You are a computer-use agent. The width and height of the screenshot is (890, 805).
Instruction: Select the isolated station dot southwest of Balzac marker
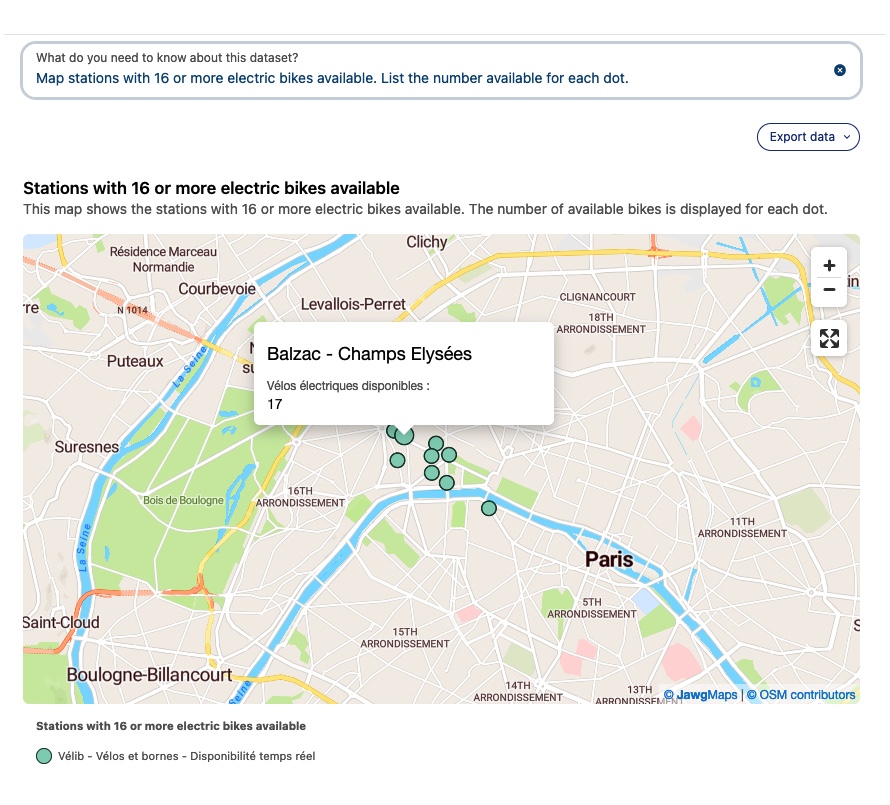pos(397,461)
